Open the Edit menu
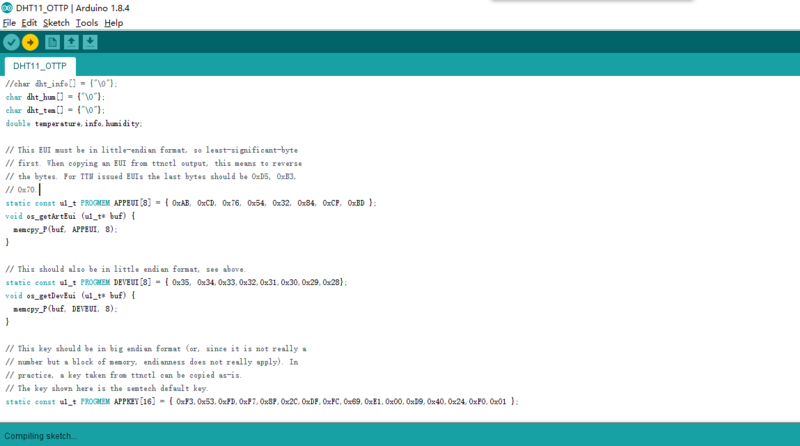This screenshot has height=446, width=800. point(29,23)
